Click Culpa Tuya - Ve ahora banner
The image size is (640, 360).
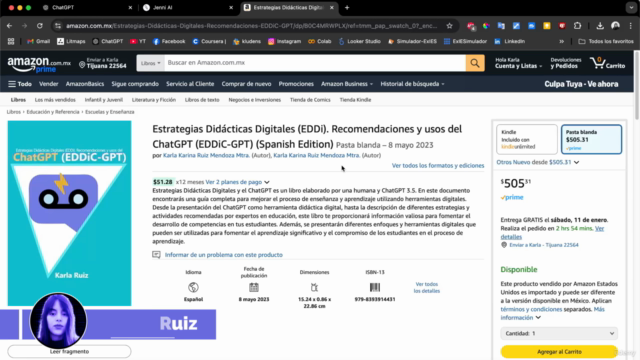point(581,84)
